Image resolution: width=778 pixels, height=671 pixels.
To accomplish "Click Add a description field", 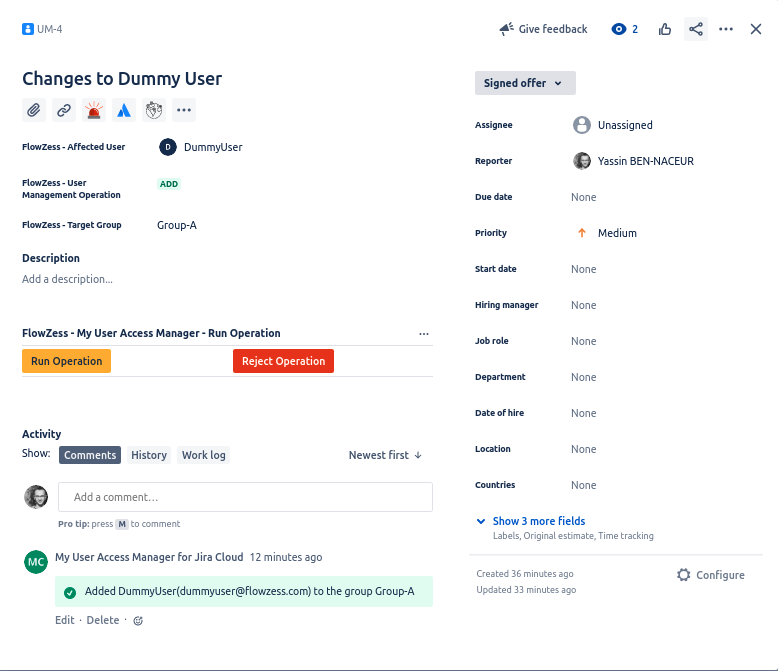I will [x=67, y=279].
